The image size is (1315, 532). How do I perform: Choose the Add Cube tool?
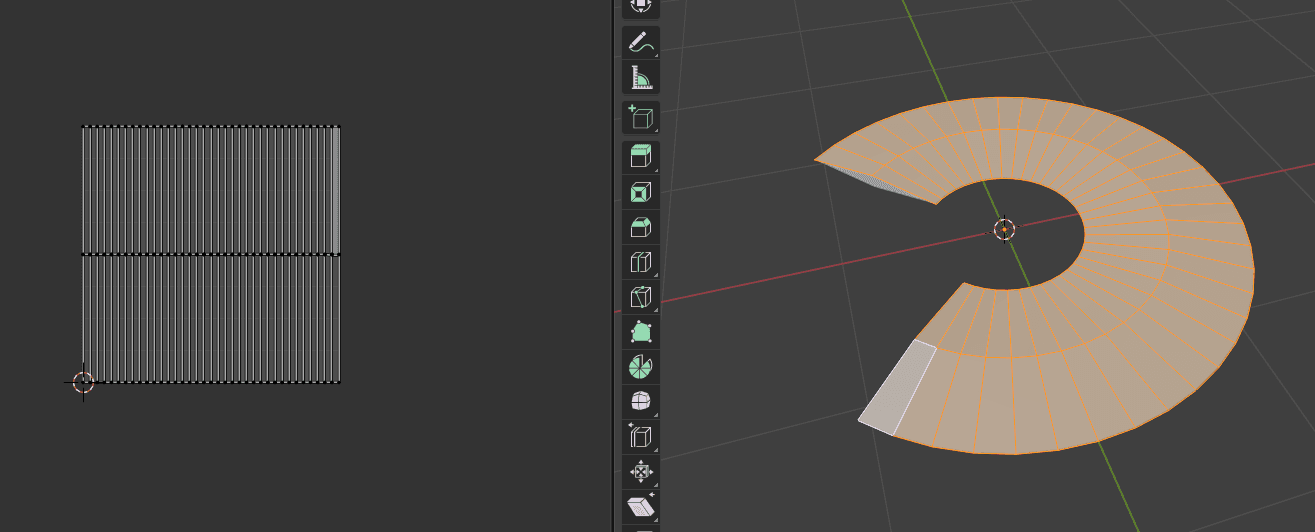click(641, 118)
